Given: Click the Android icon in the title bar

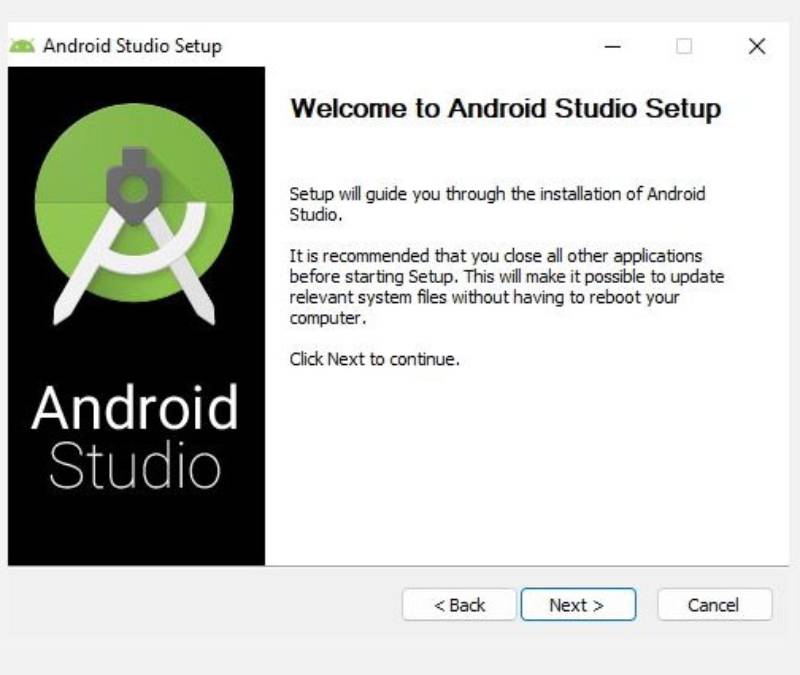Looking at the screenshot, I should 22,46.
